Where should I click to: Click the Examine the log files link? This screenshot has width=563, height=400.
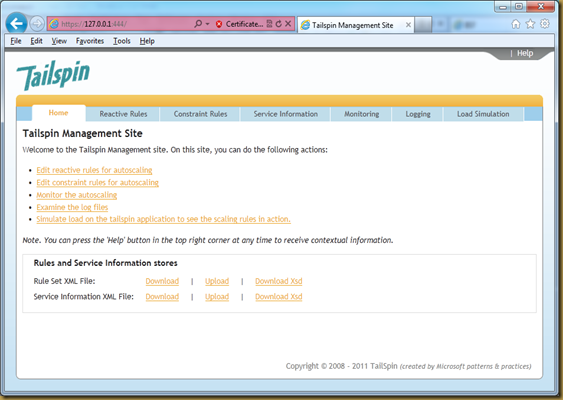[72, 207]
